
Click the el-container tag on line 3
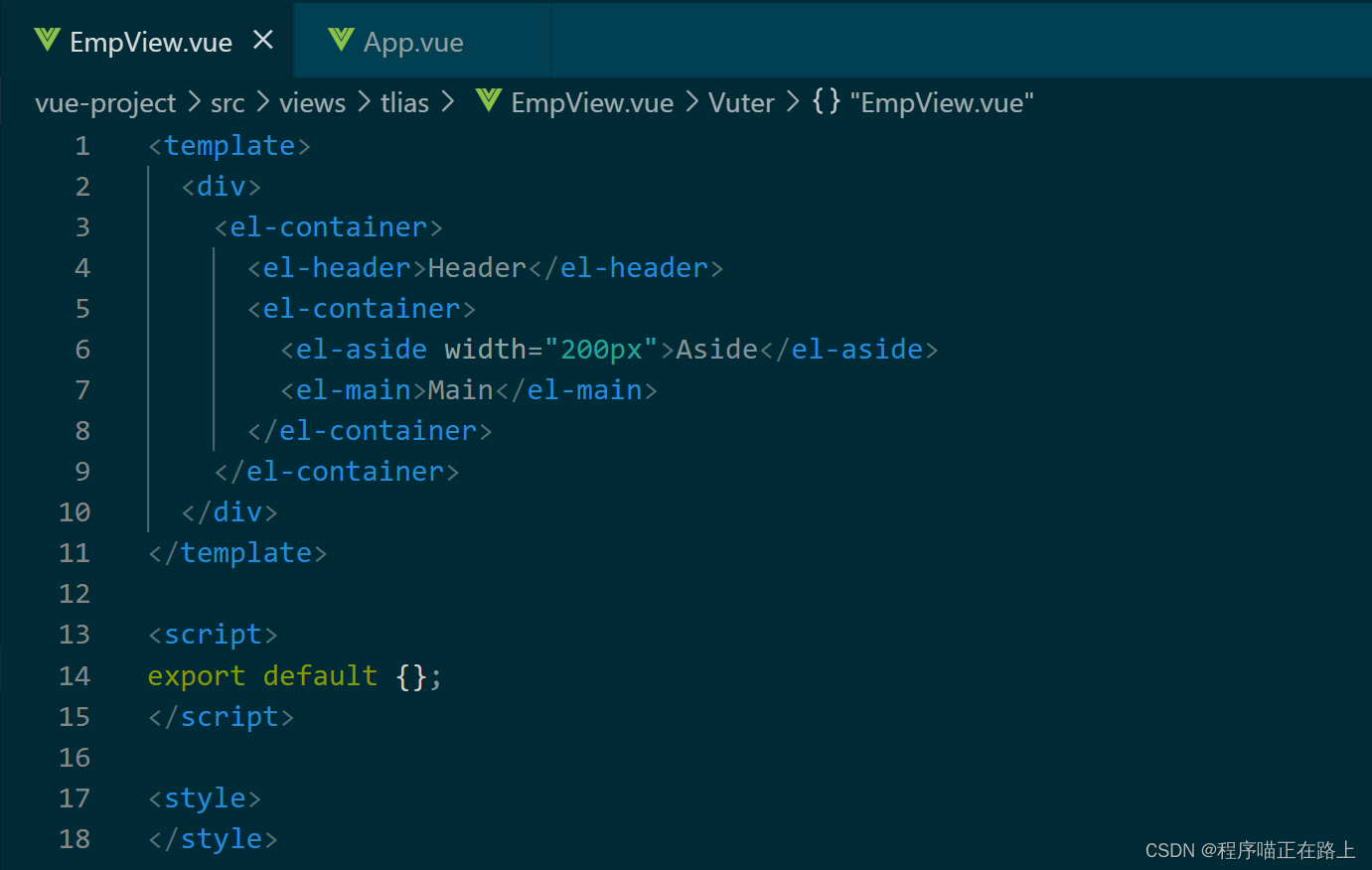tap(328, 227)
